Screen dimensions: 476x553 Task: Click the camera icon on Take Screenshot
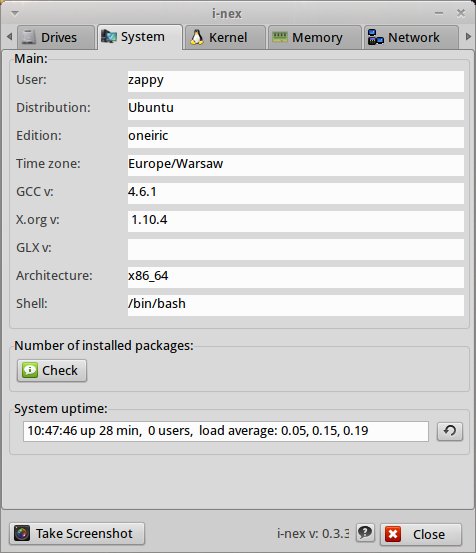pos(22,533)
